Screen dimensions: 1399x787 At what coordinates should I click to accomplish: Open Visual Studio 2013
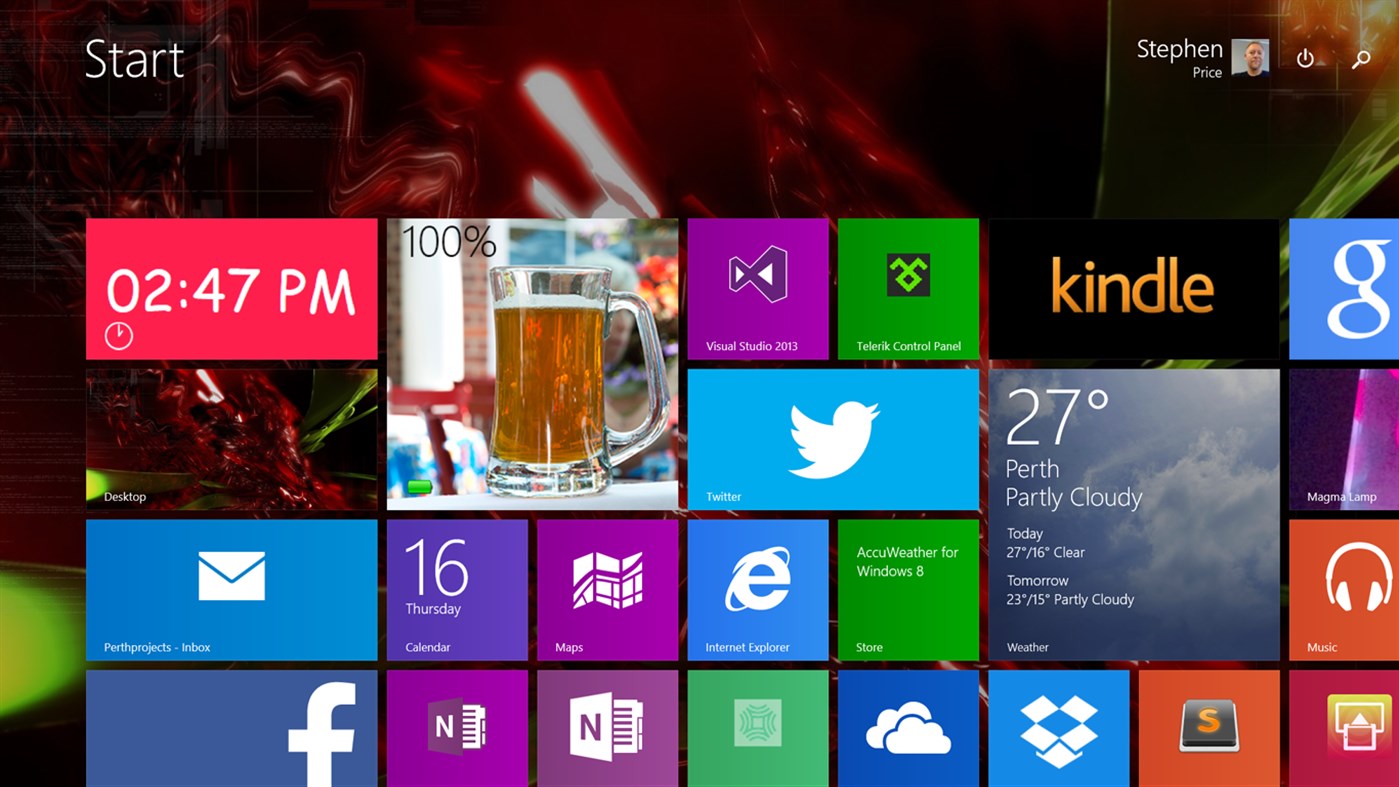(757, 288)
